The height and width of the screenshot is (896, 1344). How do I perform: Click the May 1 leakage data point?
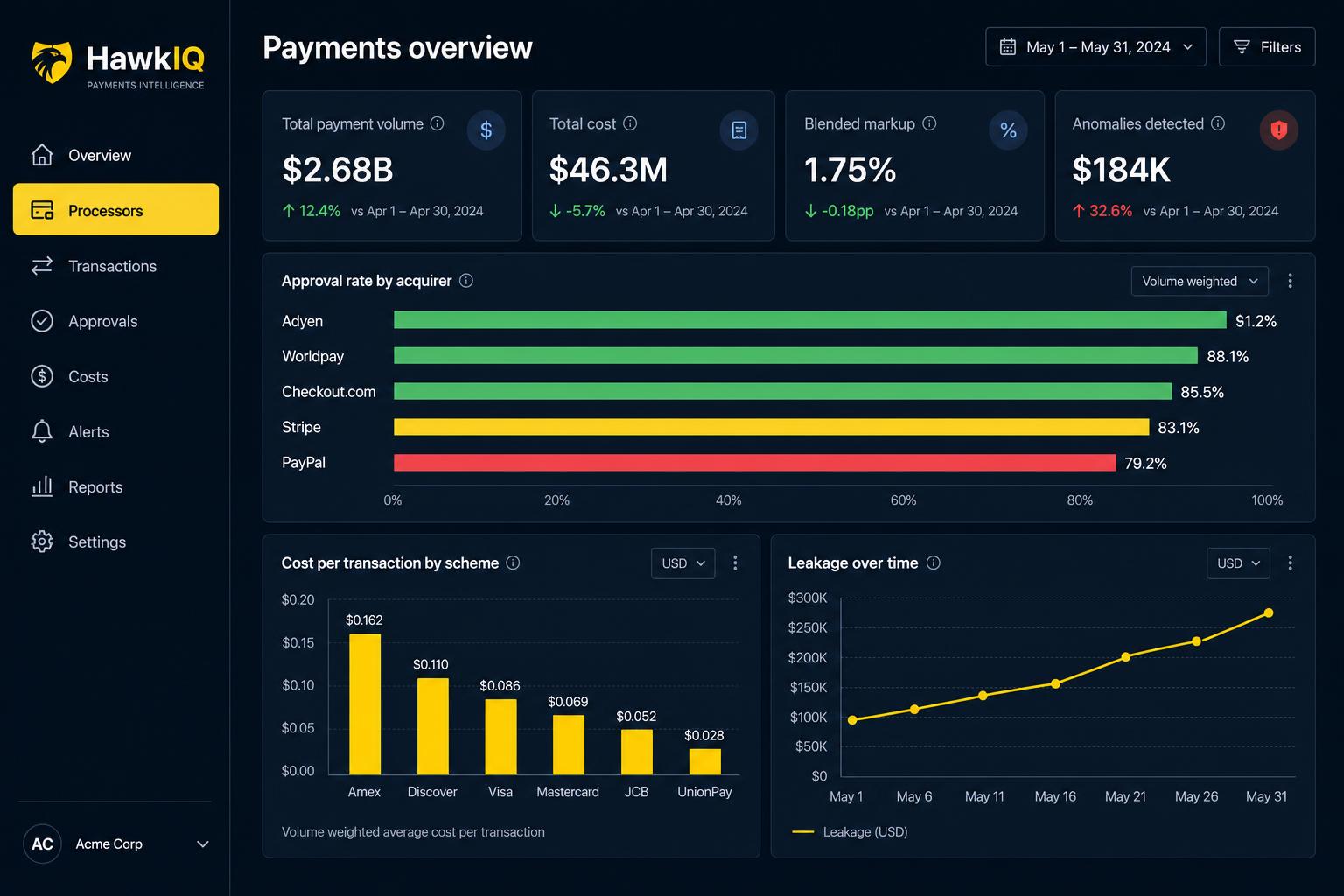pos(852,720)
